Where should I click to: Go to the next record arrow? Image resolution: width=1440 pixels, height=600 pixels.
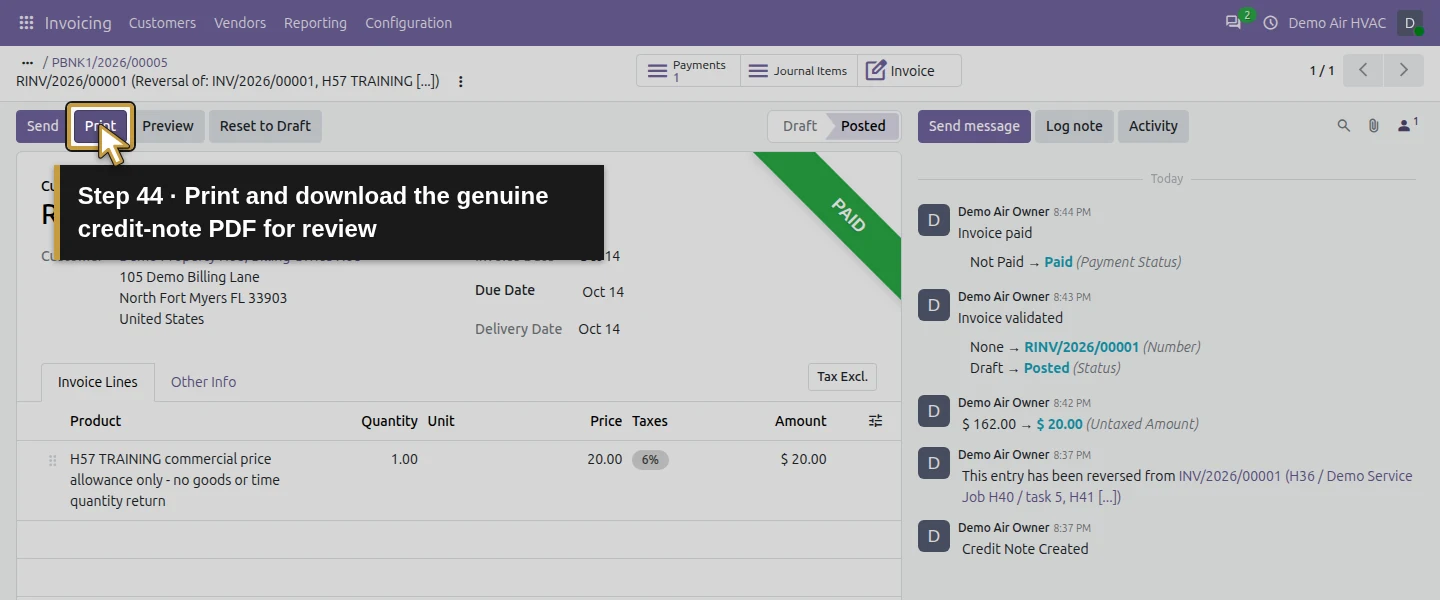(1403, 70)
